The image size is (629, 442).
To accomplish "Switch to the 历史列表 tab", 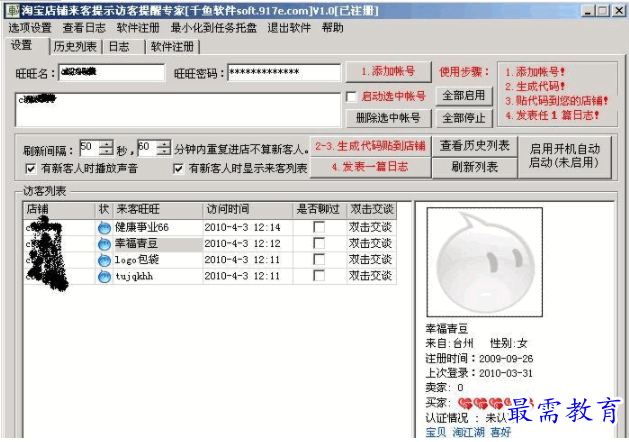I will [75, 47].
